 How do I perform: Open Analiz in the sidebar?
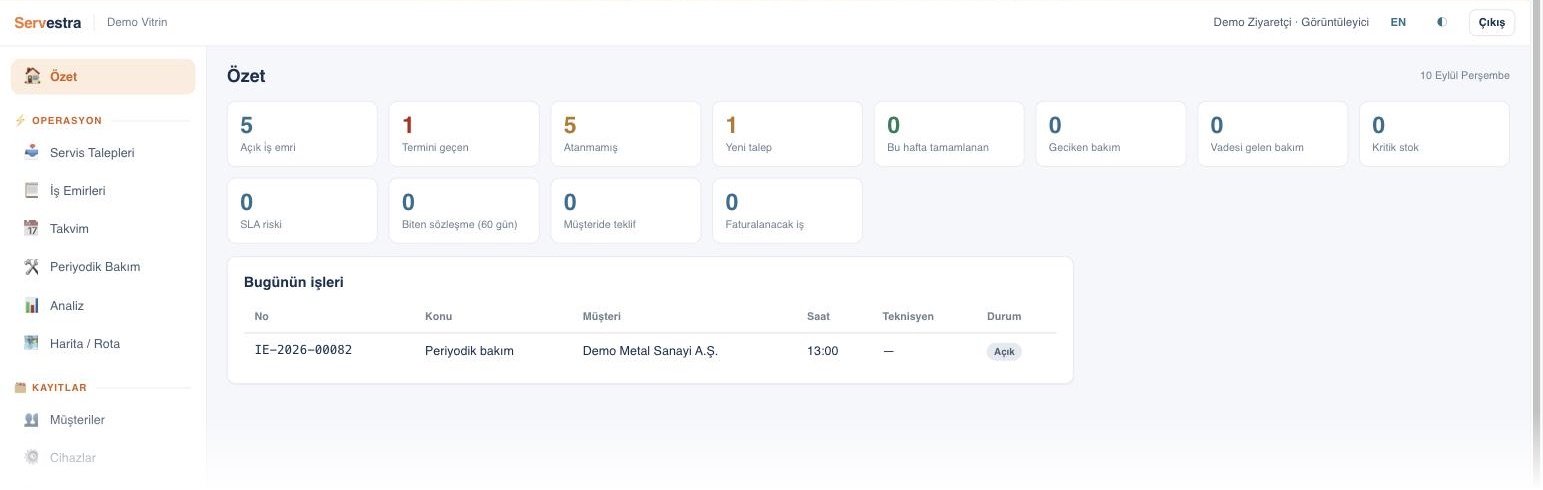(x=103, y=306)
